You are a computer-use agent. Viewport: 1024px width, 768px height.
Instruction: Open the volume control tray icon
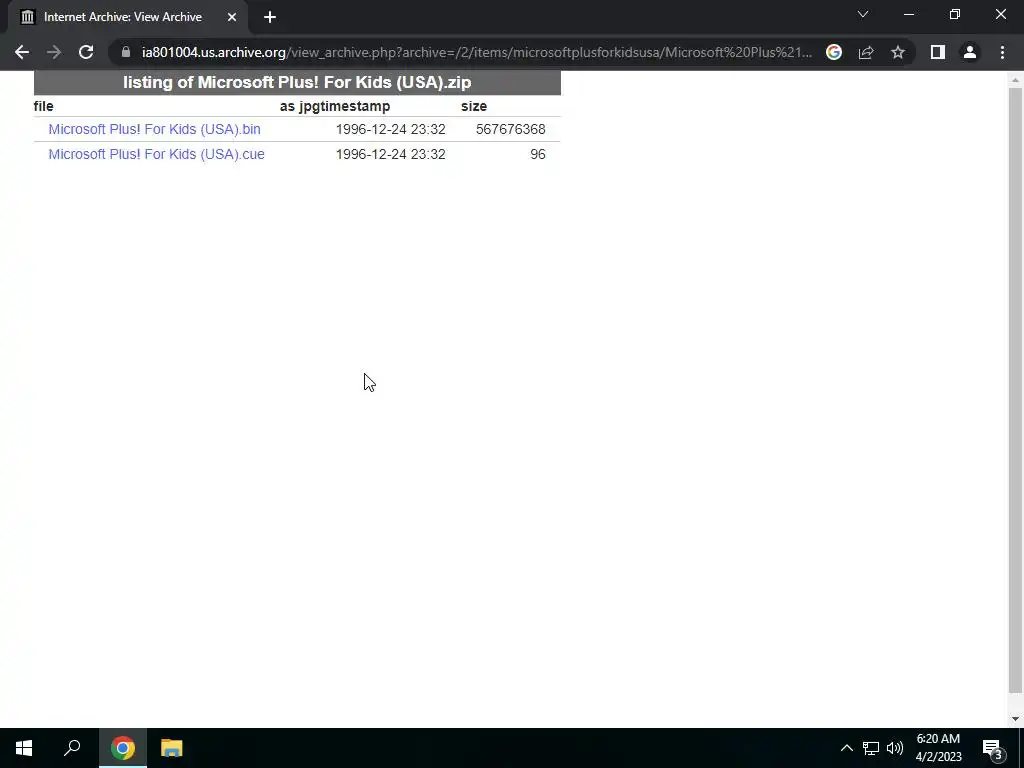[x=895, y=748]
